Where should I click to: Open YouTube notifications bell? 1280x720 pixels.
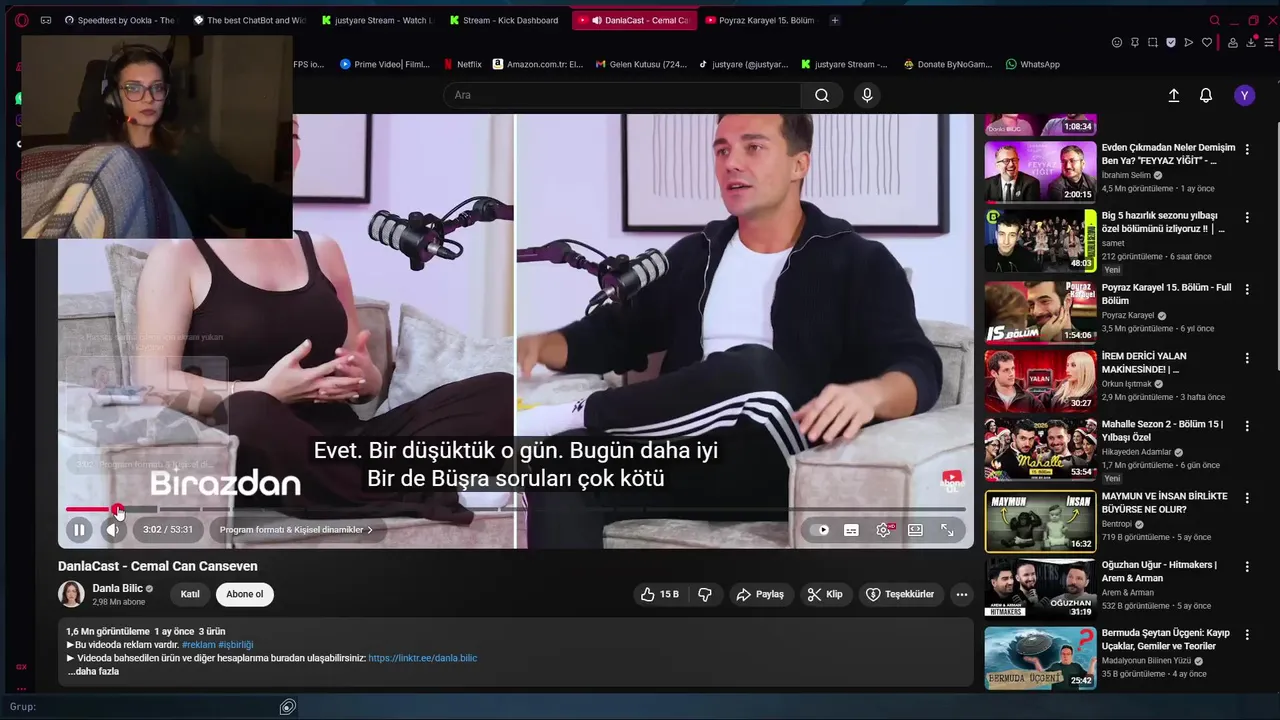pyautogui.click(x=1206, y=95)
